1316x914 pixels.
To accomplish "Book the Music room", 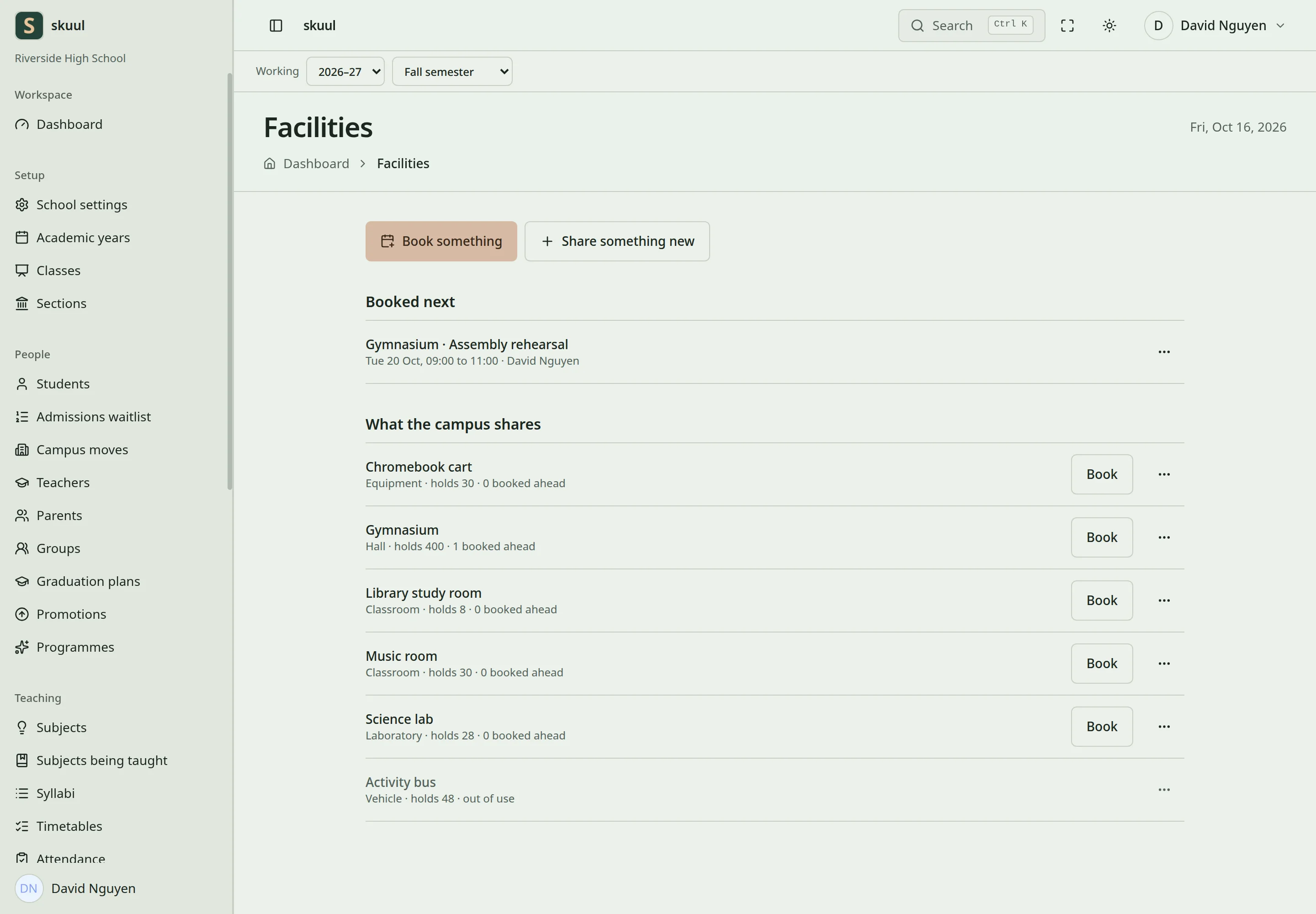I will (1101, 663).
